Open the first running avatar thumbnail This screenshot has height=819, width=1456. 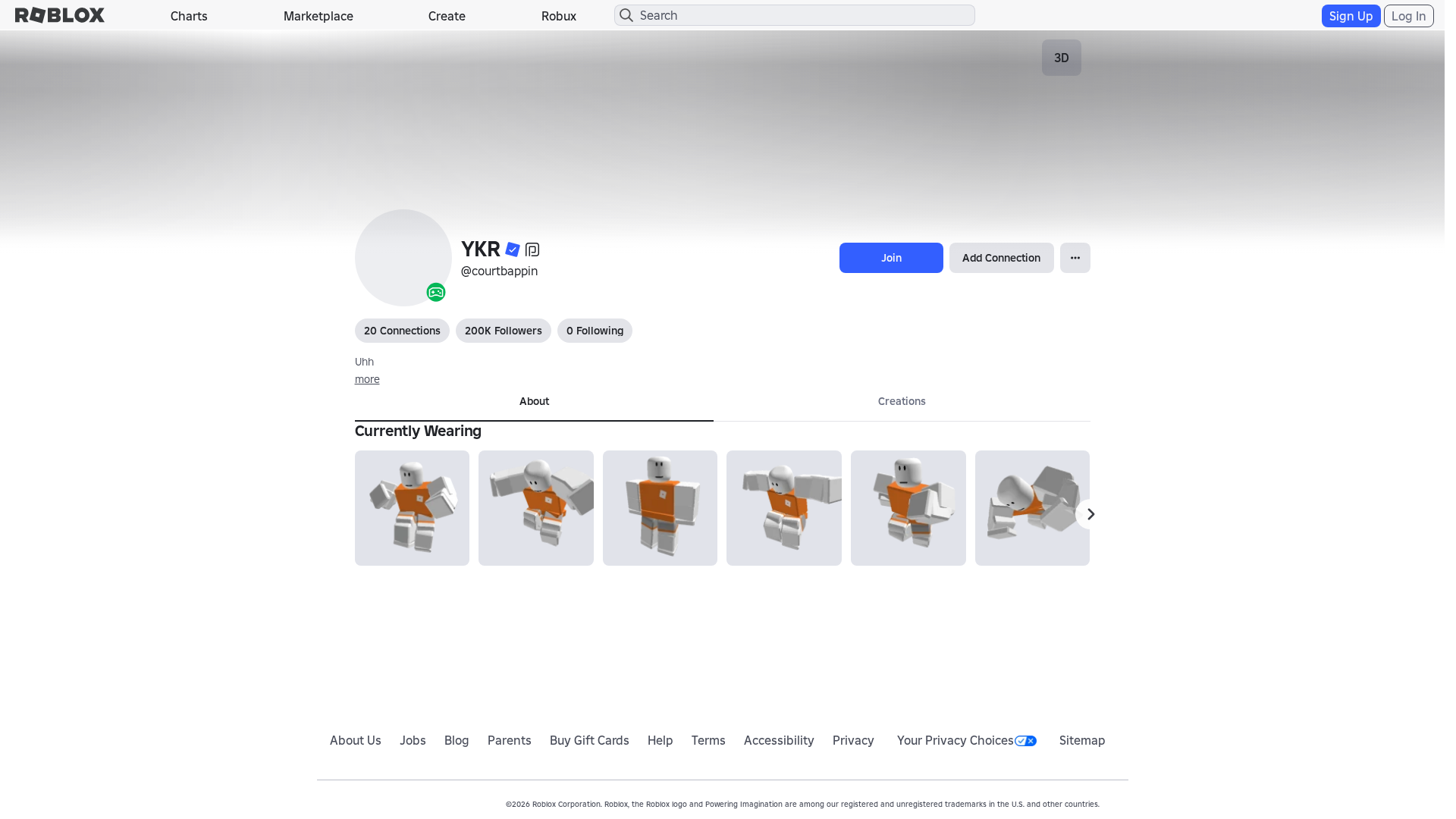pyautogui.click(x=412, y=508)
